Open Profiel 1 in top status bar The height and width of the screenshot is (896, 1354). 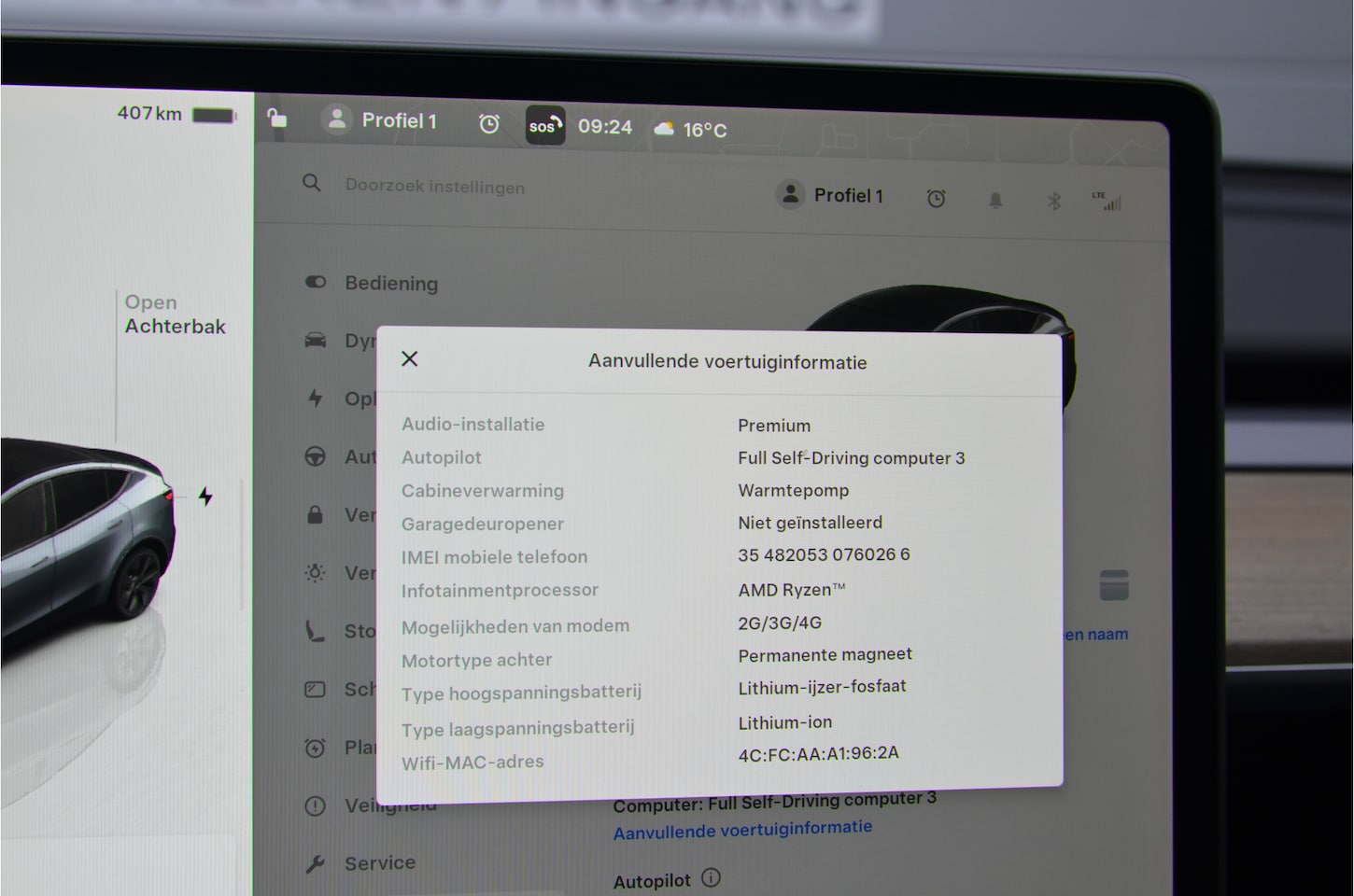pyautogui.click(x=381, y=120)
